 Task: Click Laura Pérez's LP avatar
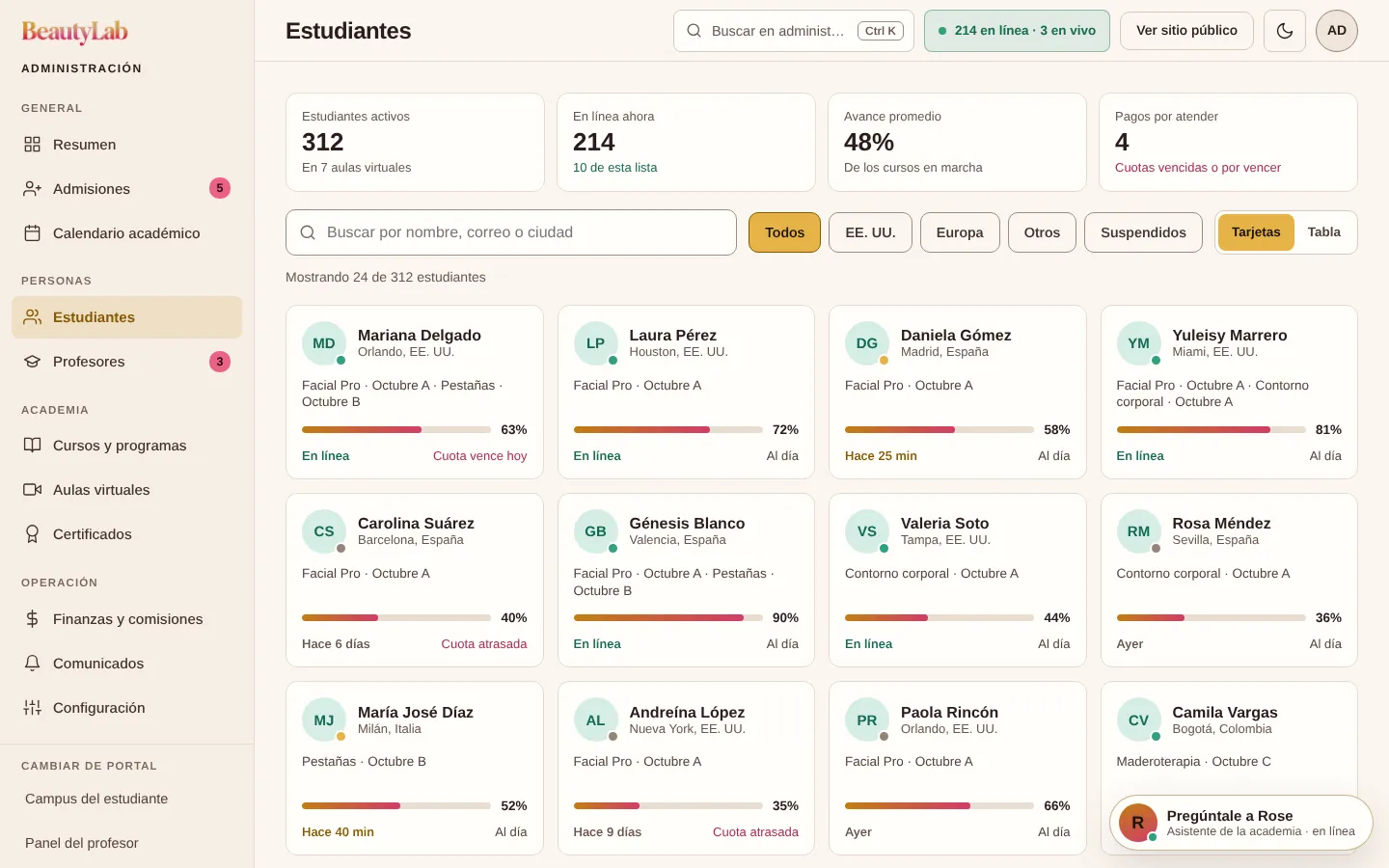pos(595,343)
